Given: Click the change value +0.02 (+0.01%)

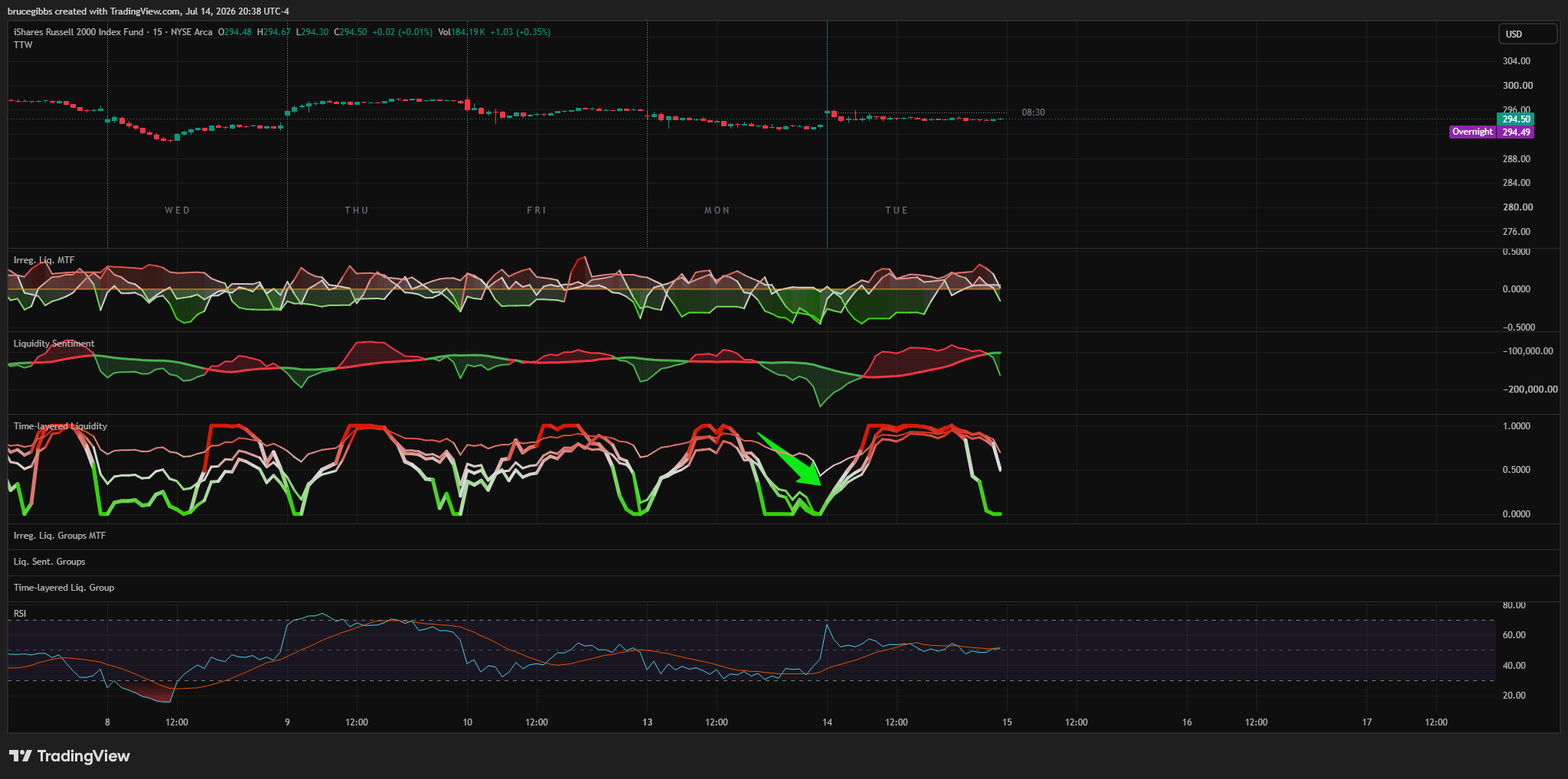Looking at the screenshot, I should click(x=403, y=32).
